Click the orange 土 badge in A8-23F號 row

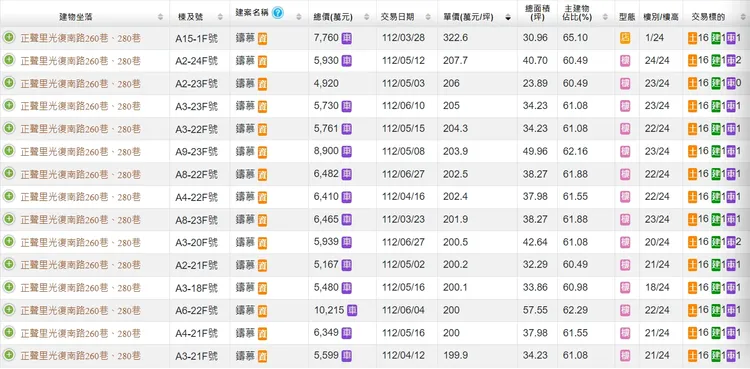pos(693,220)
